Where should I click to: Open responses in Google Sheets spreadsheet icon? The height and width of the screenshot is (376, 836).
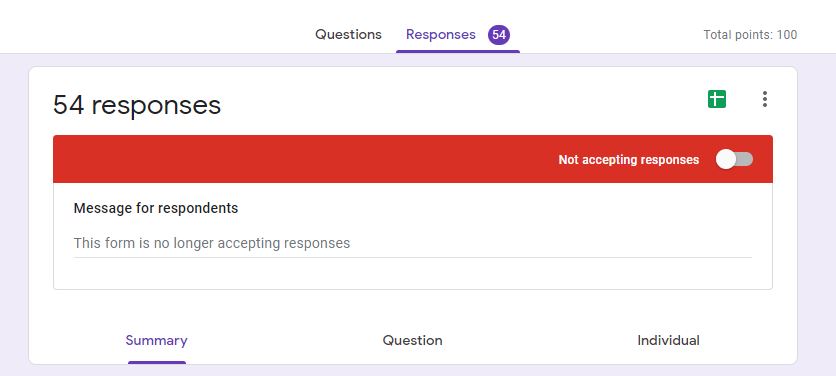[717, 99]
